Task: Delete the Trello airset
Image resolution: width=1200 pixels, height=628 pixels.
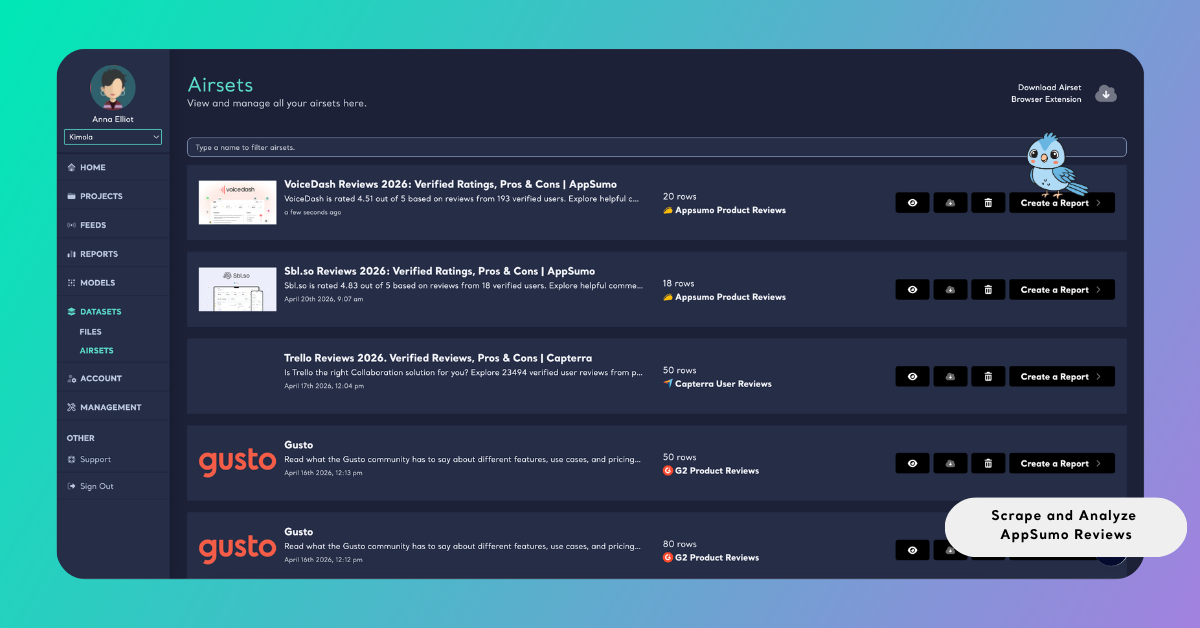Action: coord(988,377)
